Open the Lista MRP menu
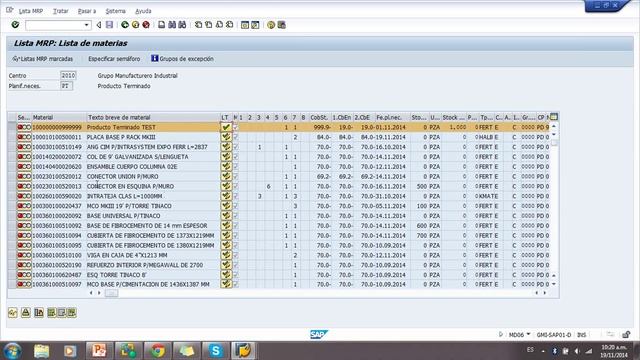The height and width of the screenshot is (360, 640). [x=31, y=11]
